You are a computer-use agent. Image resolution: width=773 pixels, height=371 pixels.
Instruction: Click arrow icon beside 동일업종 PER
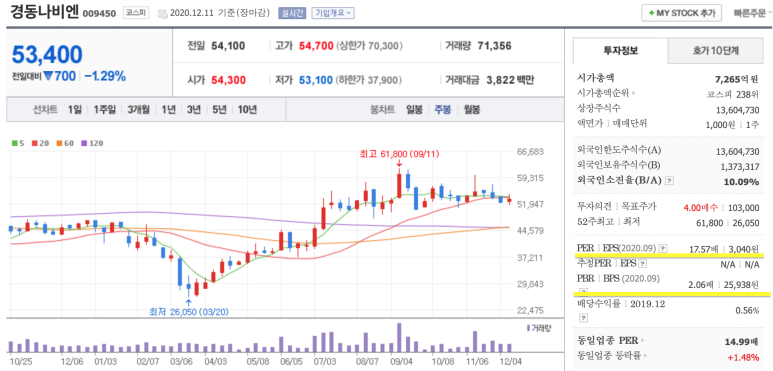click(642, 340)
